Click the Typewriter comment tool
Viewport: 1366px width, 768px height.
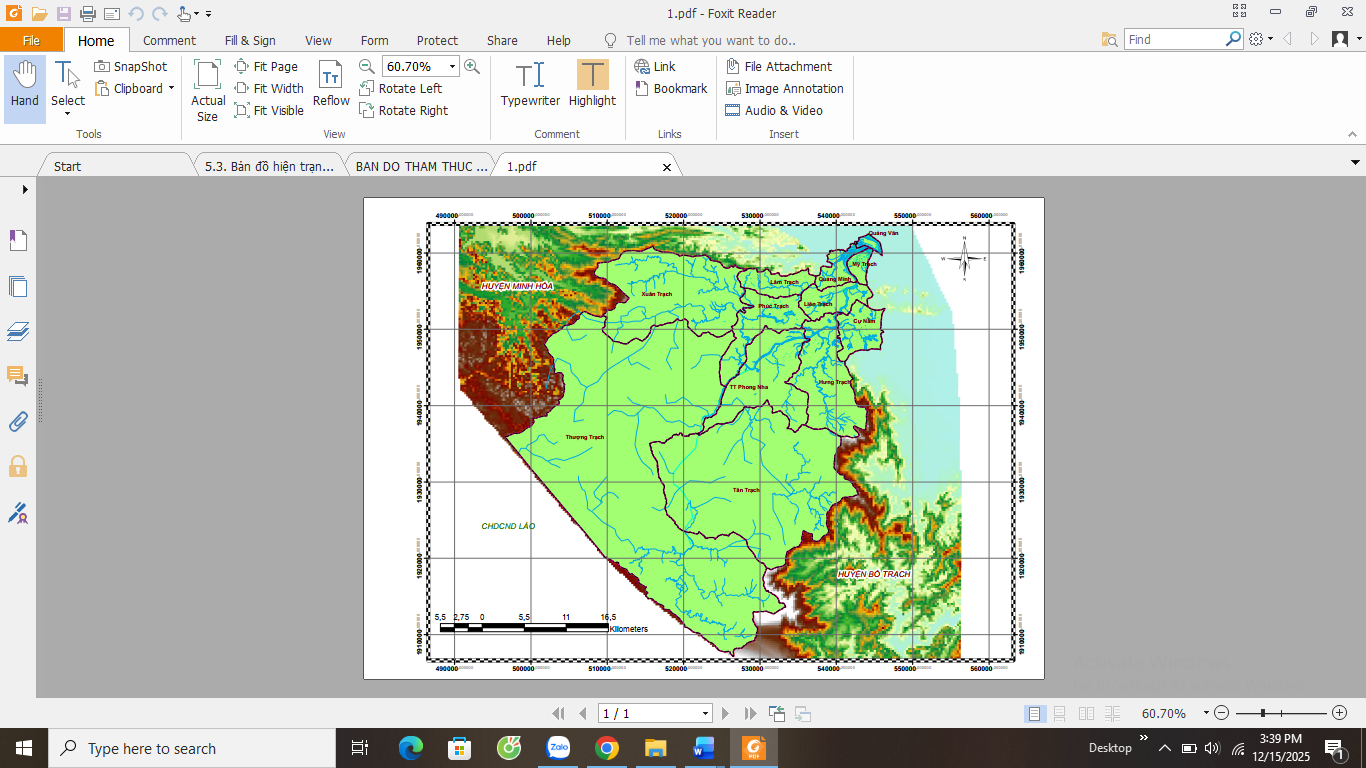coord(530,84)
